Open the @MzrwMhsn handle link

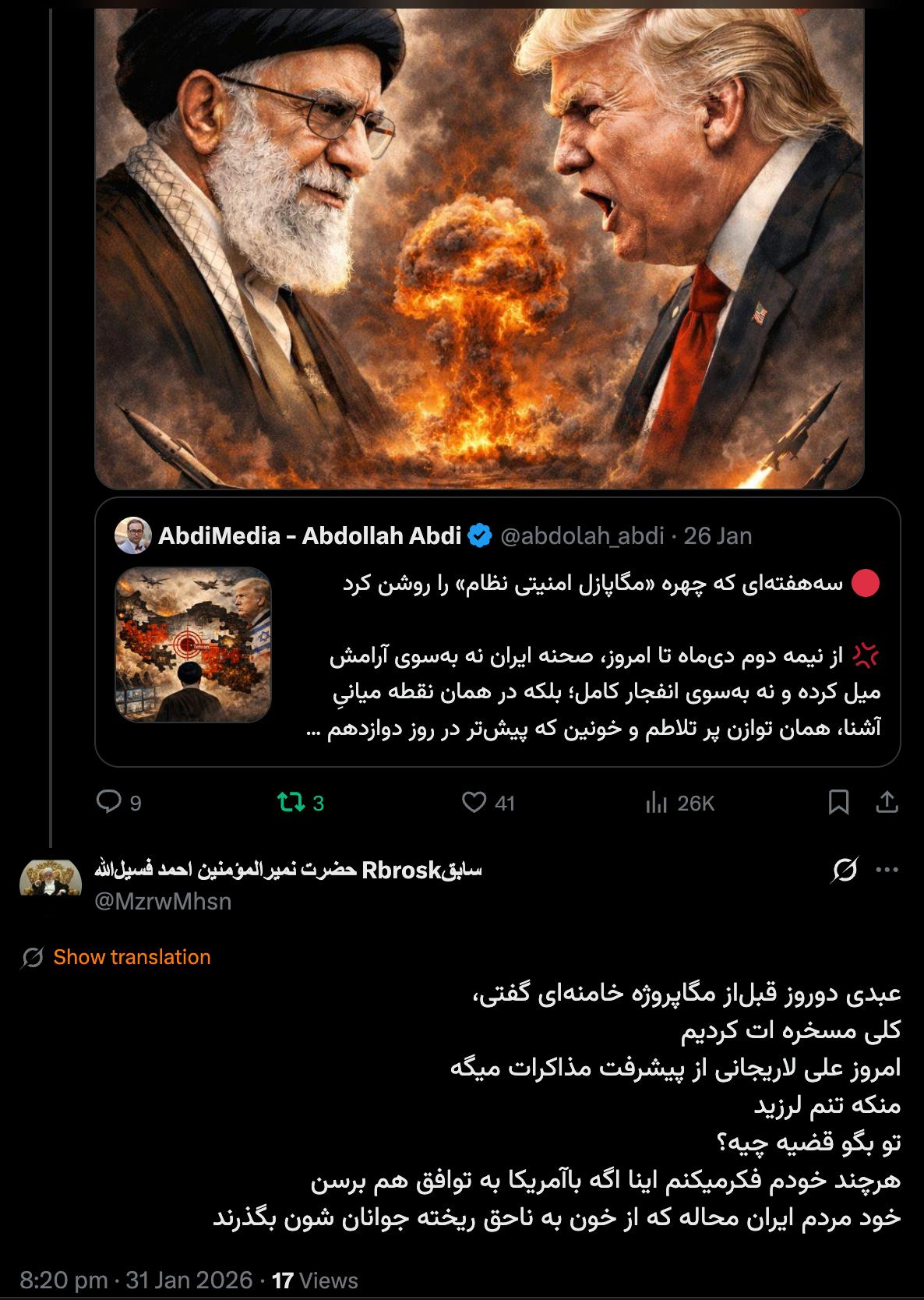163,902
